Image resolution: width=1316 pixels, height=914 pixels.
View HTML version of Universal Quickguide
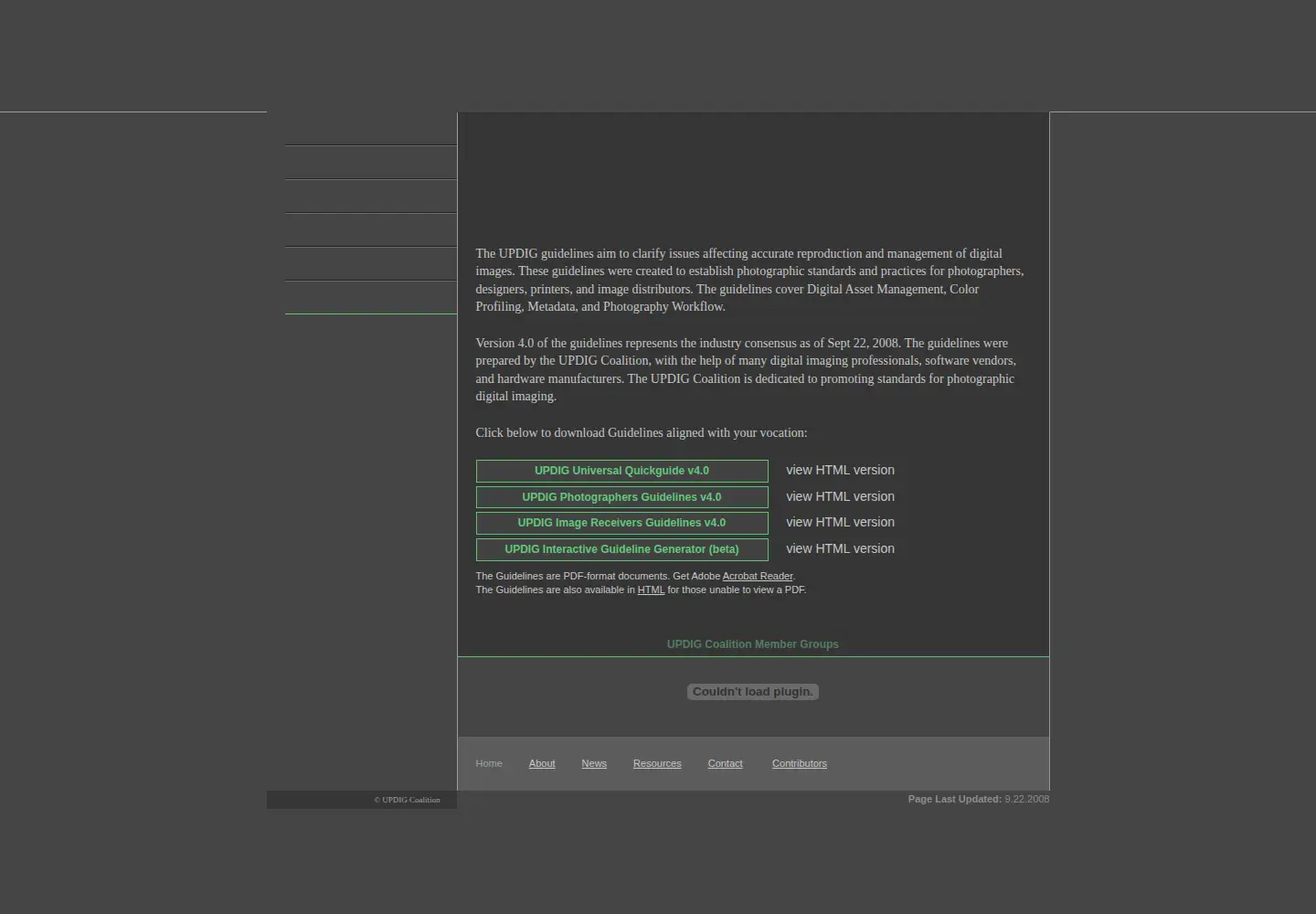[840, 470]
